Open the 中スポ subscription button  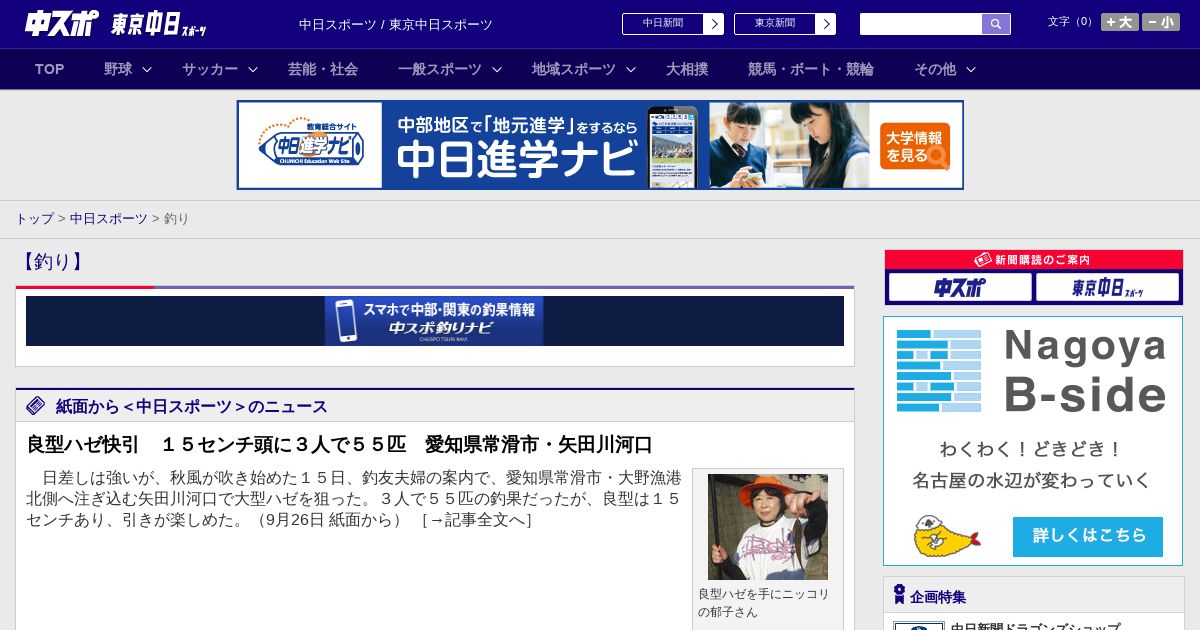pyautogui.click(x=960, y=287)
